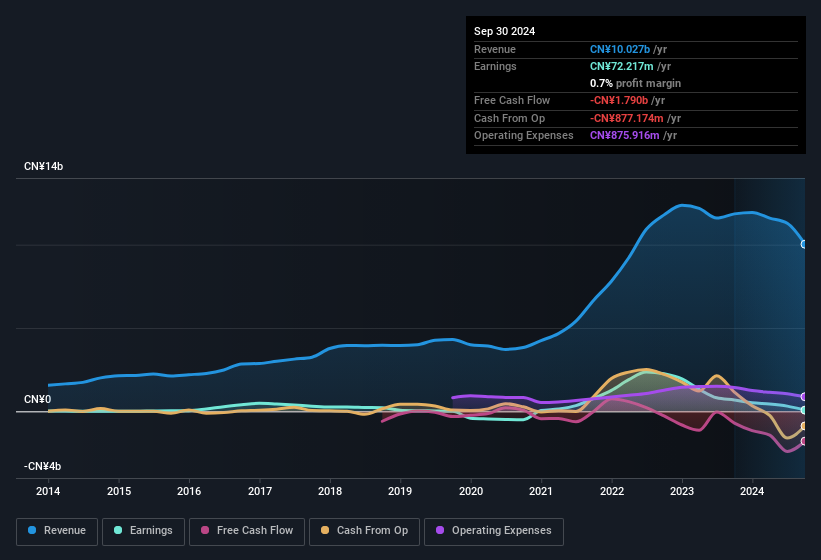This screenshot has width=821, height=560.
Task: Click the 2021 x-axis label
Action: (541, 491)
